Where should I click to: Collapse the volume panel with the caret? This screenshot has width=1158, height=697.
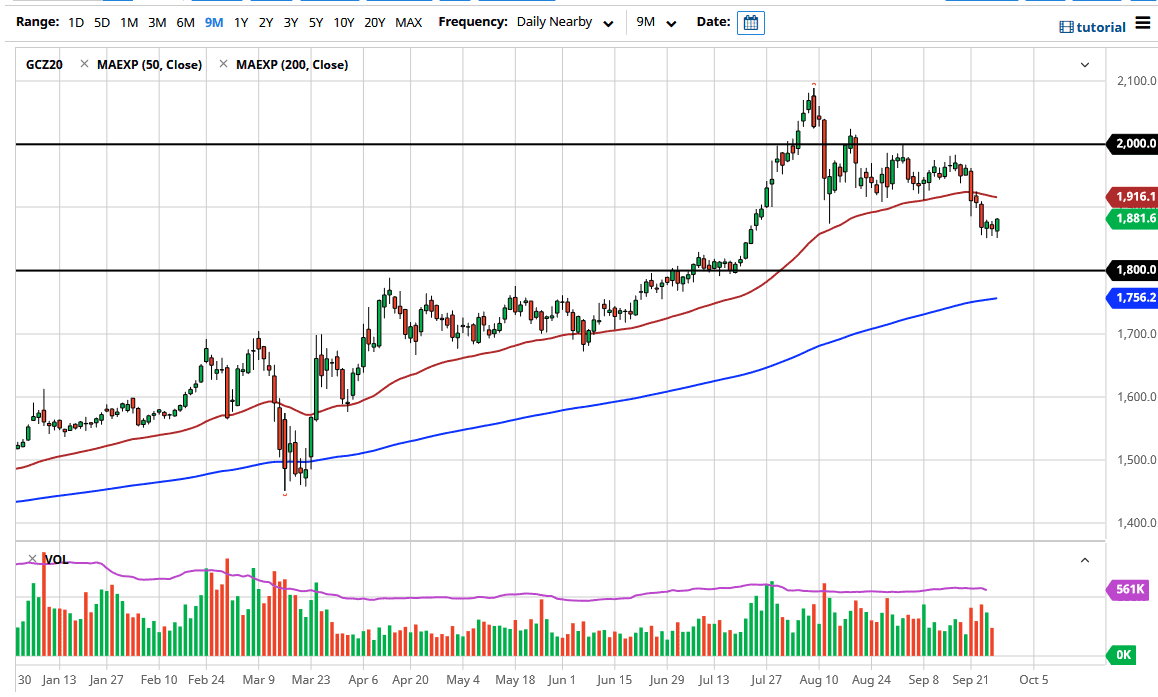tap(1085, 560)
